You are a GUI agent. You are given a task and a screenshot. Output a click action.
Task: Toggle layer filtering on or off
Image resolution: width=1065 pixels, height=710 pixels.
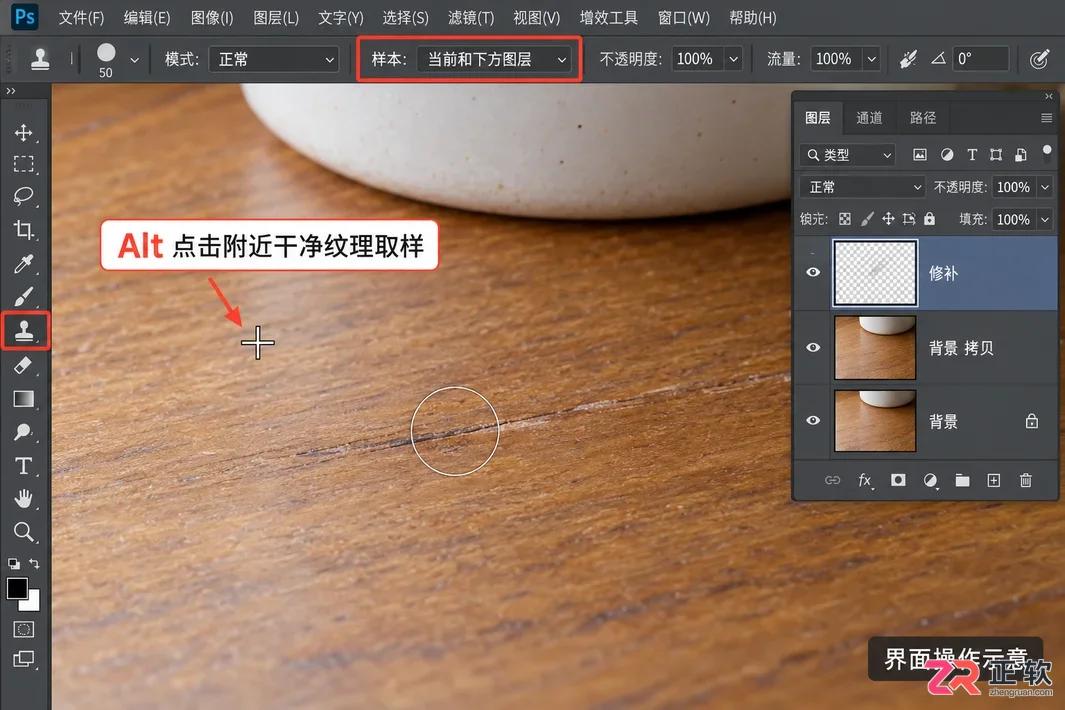[1047, 152]
